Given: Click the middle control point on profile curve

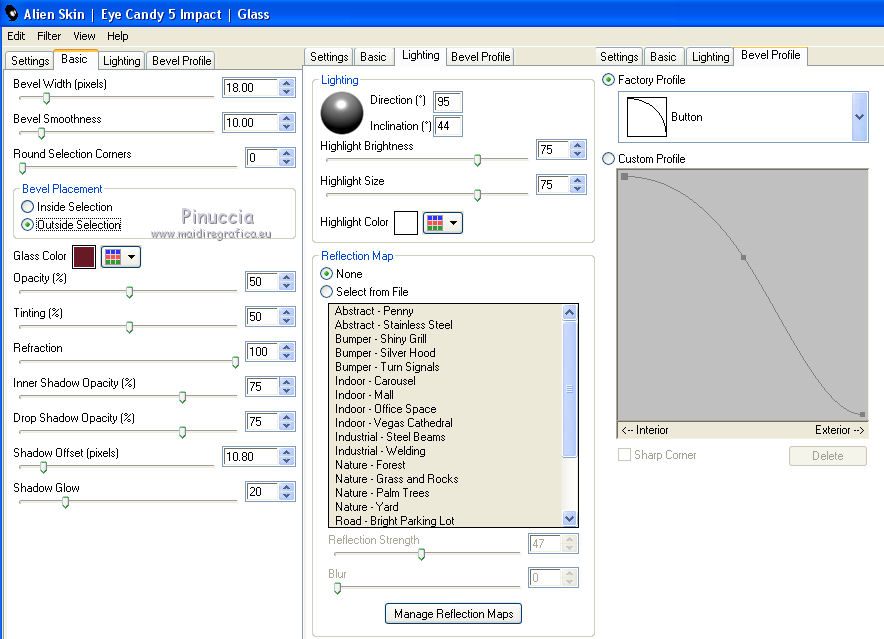Looking at the screenshot, I should click(743, 258).
